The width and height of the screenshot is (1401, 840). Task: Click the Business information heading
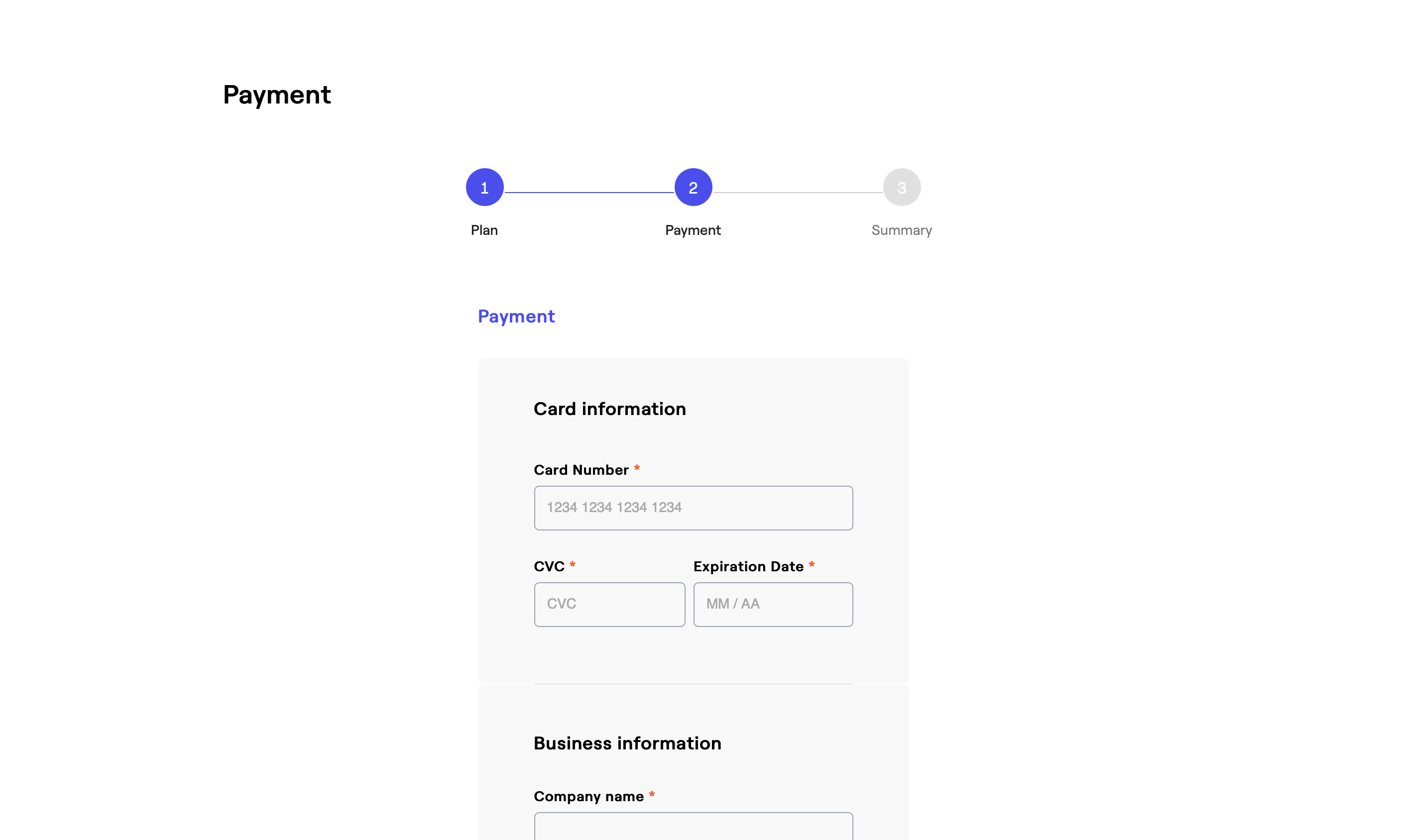click(627, 743)
